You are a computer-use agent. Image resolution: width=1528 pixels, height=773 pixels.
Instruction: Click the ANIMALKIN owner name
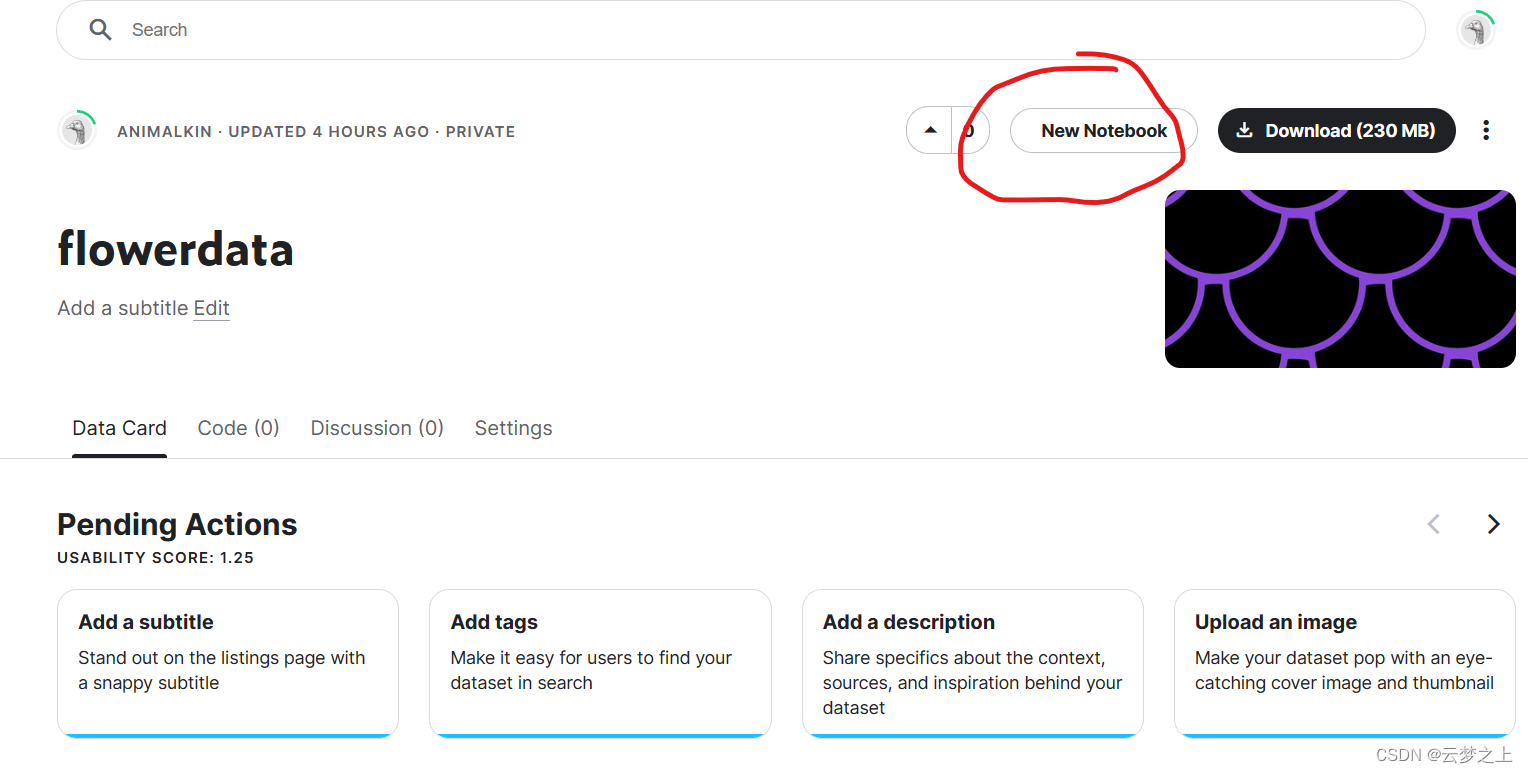[x=164, y=131]
